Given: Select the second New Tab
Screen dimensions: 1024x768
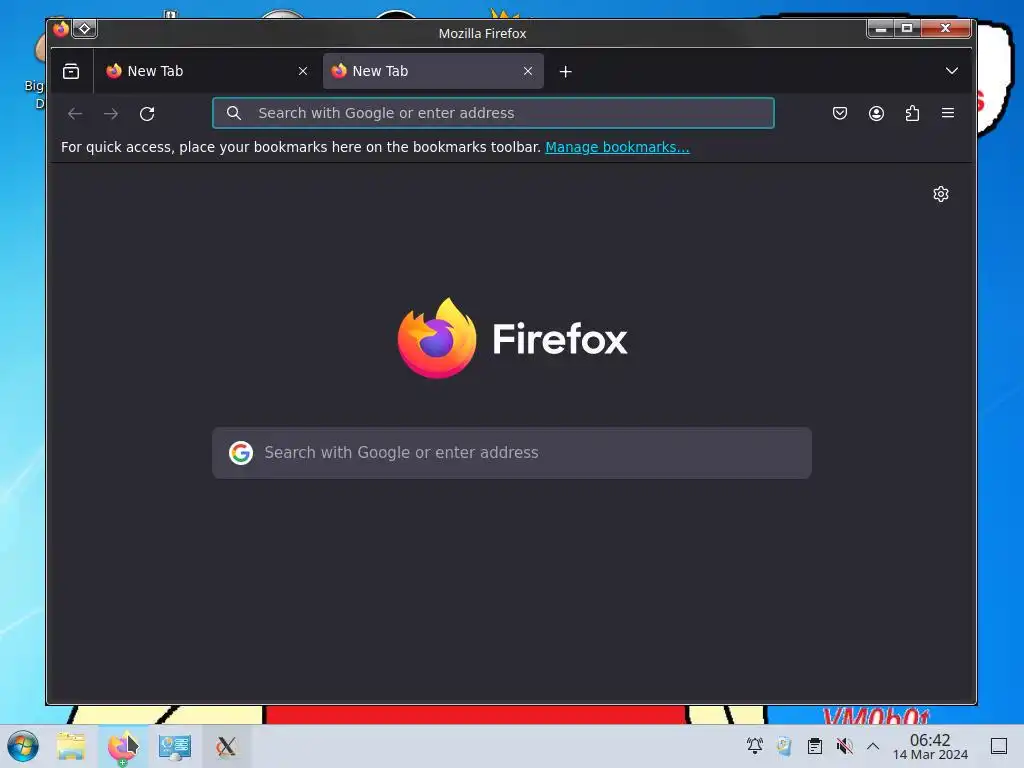Looking at the screenshot, I should pos(433,71).
